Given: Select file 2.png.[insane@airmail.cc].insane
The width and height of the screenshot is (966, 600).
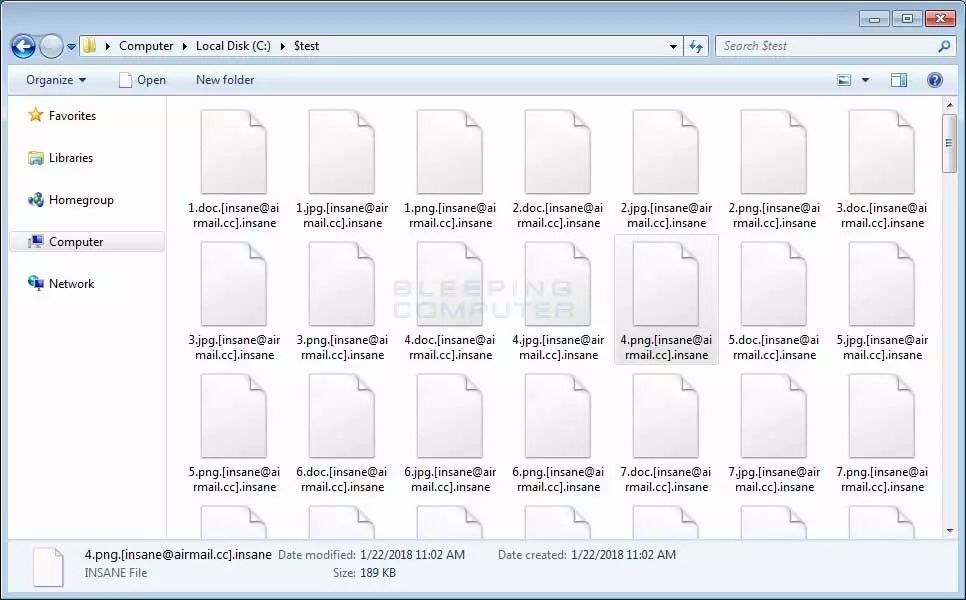Looking at the screenshot, I should tap(774, 168).
